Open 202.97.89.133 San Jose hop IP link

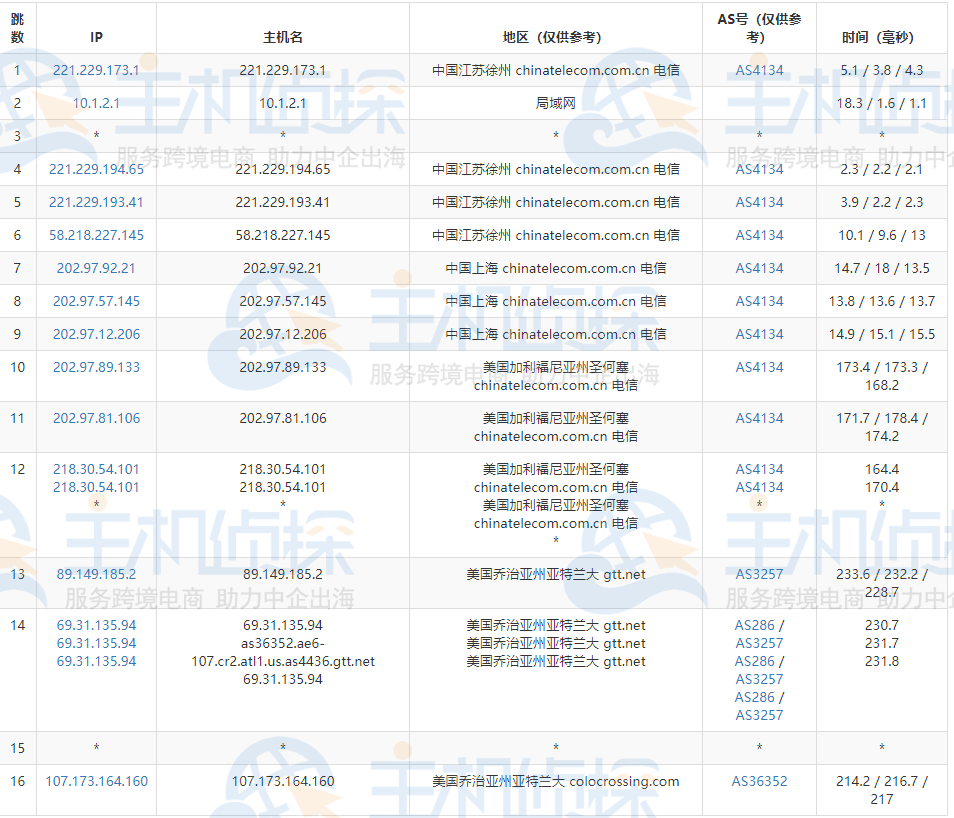coord(95,367)
